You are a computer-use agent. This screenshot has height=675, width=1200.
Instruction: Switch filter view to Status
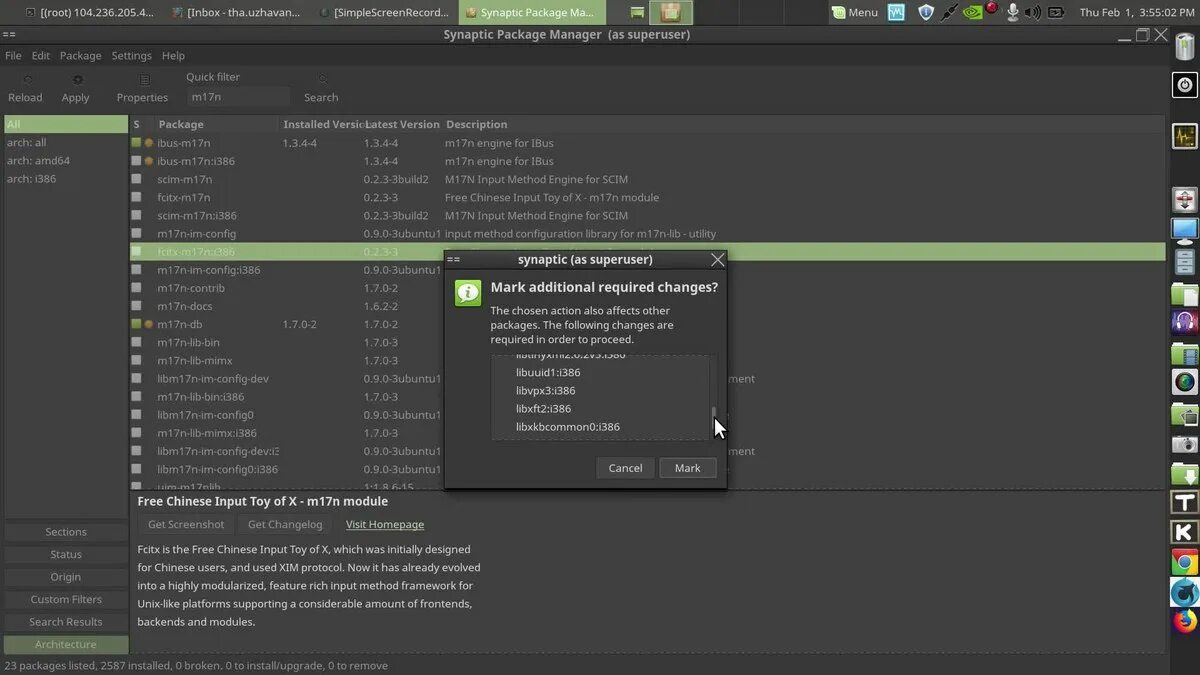pos(66,554)
